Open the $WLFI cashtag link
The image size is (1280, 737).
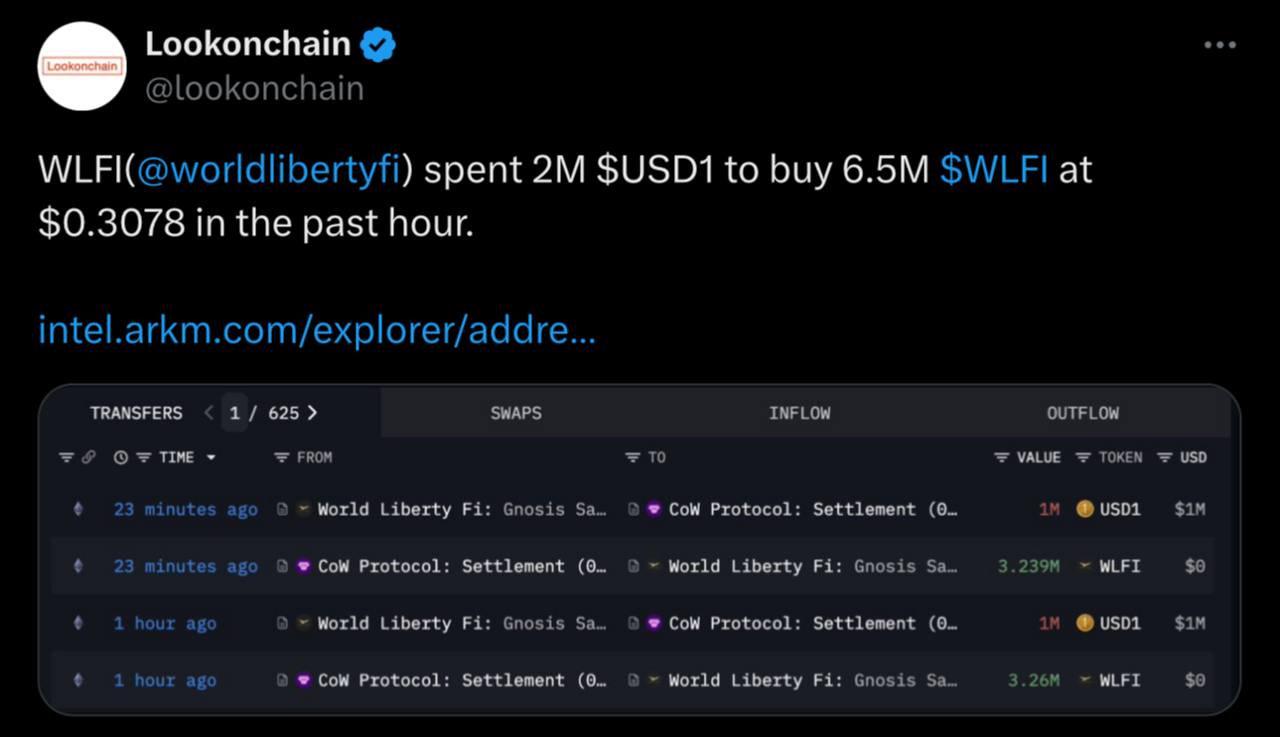point(994,170)
